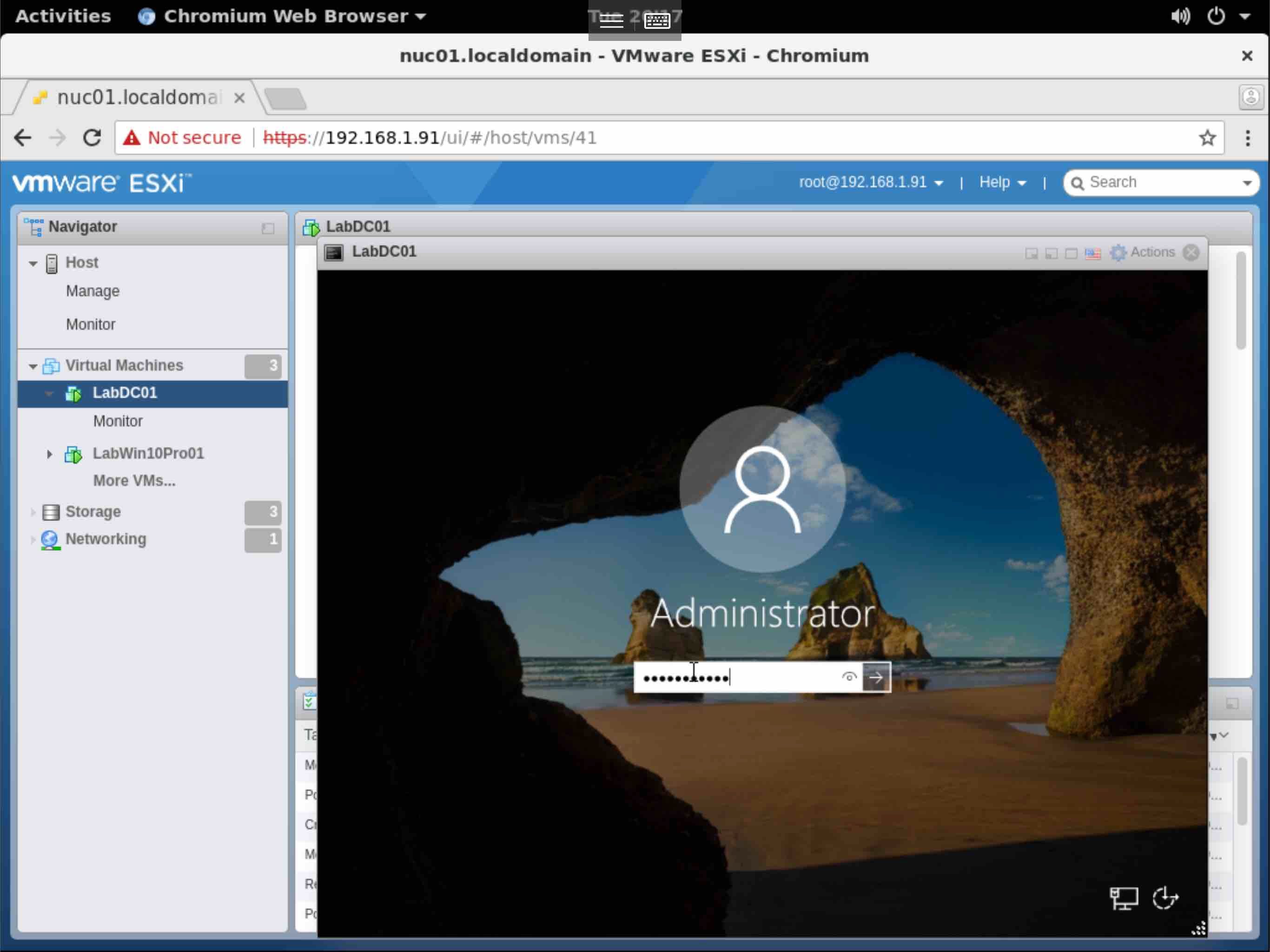This screenshot has width=1270, height=952.
Task: Open Manage under Host
Action: 93,291
